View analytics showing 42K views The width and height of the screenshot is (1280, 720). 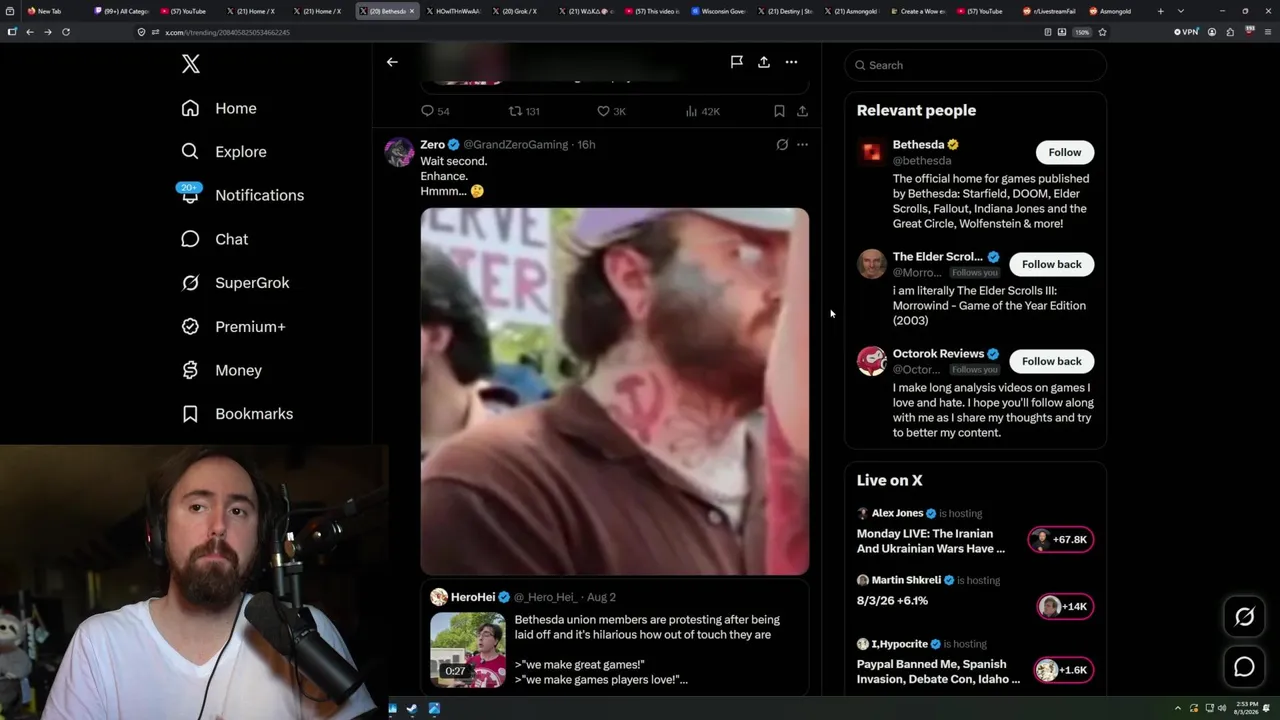(702, 111)
